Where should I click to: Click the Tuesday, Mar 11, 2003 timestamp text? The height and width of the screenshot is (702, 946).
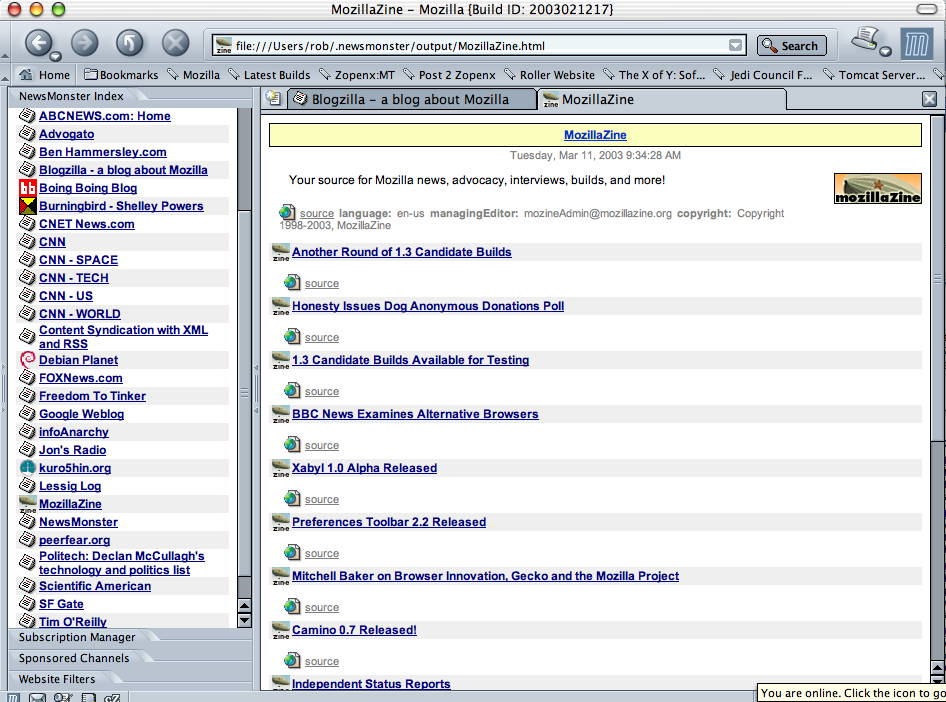595,156
